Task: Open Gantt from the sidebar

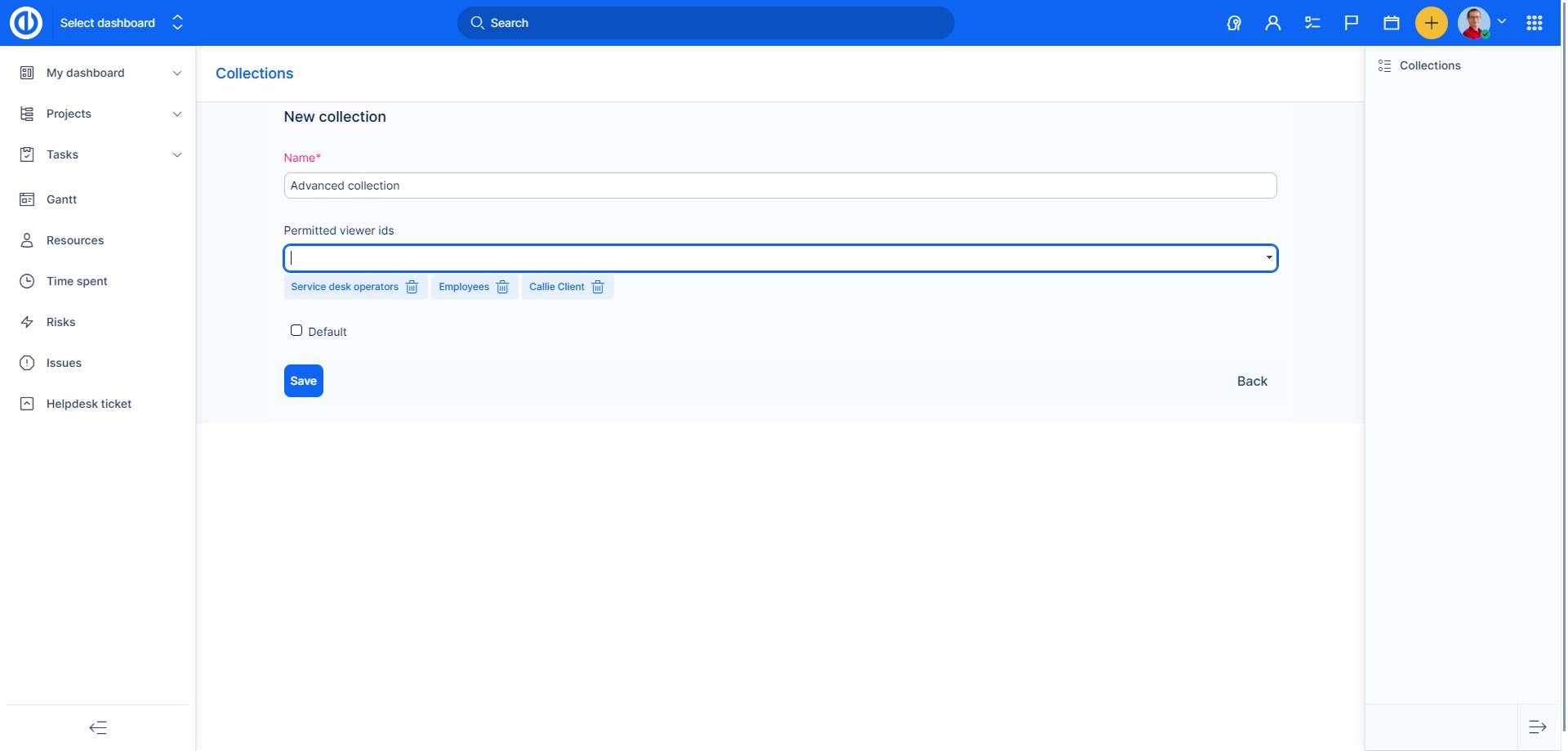Action: (x=61, y=199)
